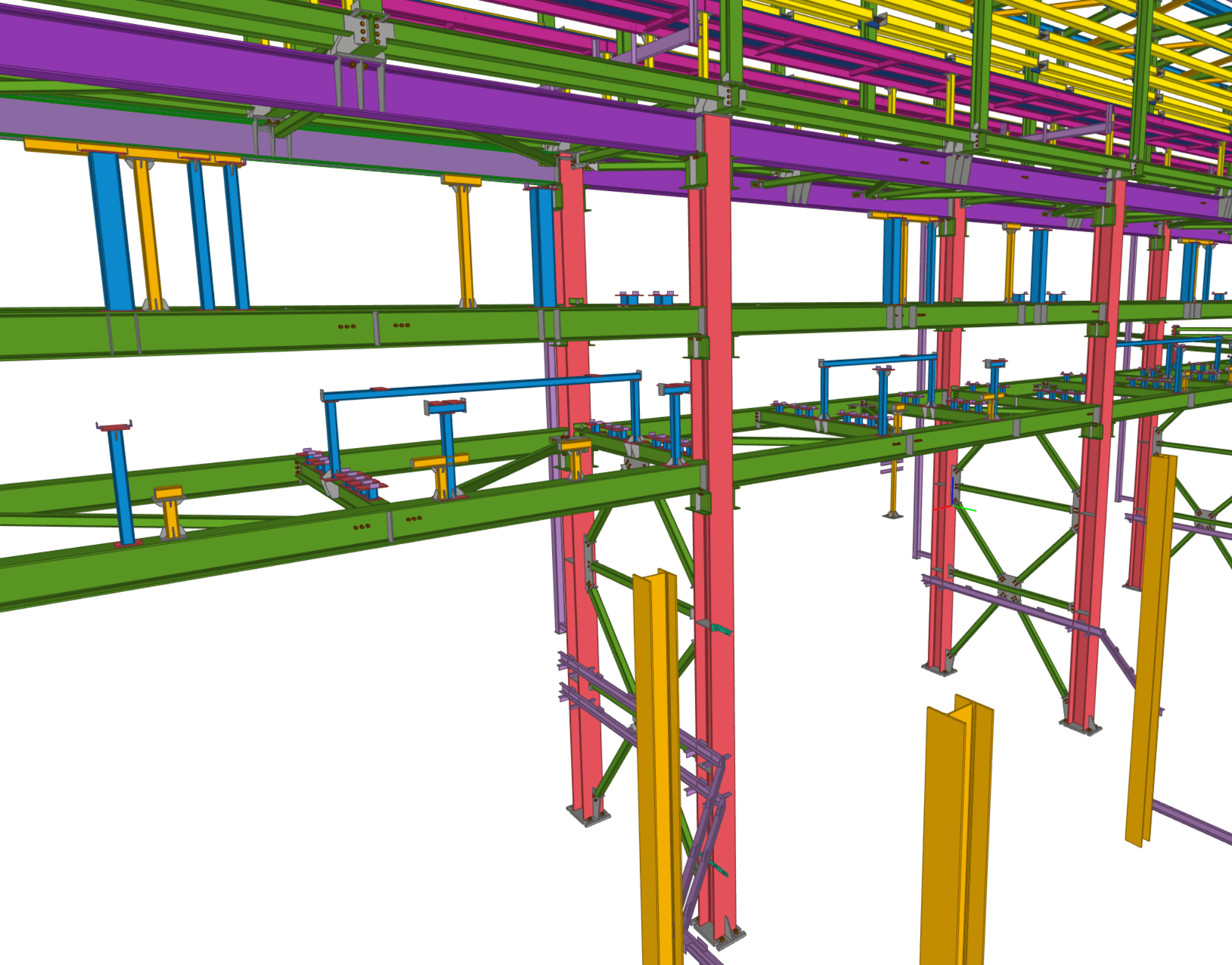Select the lone orange hanger post in the upper middle
This screenshot has height=965, width=1232.
464,242
